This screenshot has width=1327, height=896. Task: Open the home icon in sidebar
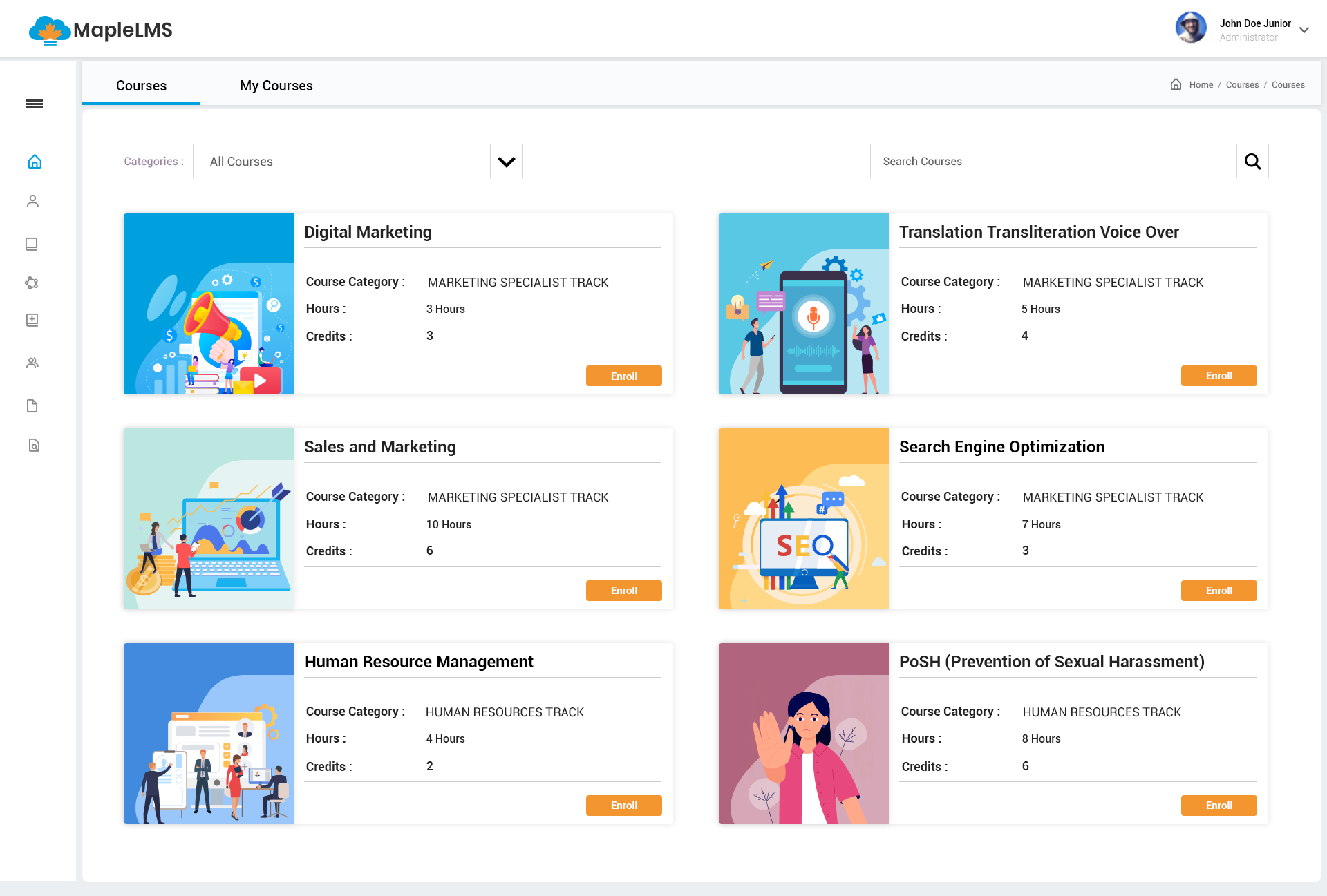tap(35, 162)
